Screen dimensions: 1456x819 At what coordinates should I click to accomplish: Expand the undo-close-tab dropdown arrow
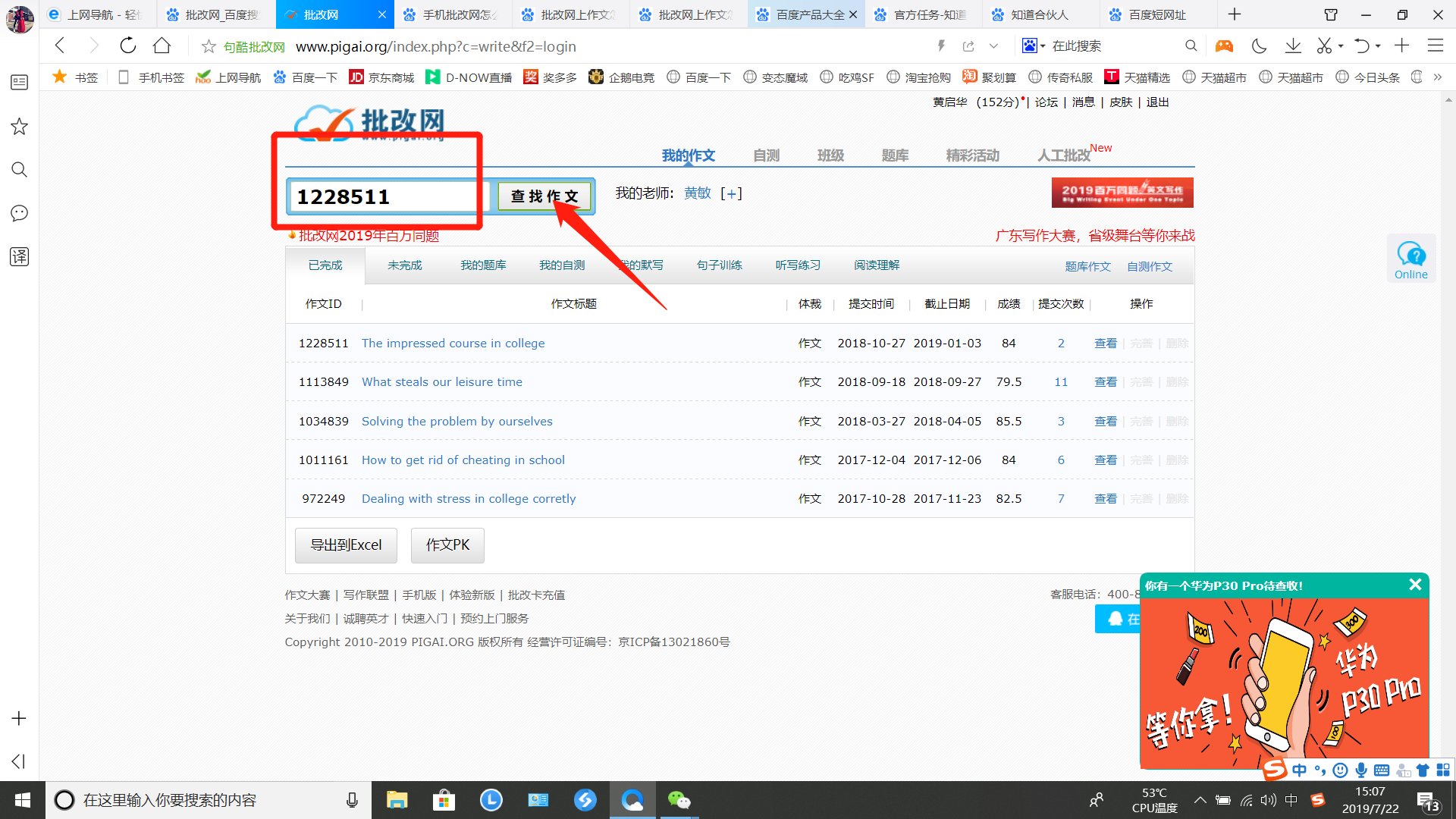[1378, 46]
